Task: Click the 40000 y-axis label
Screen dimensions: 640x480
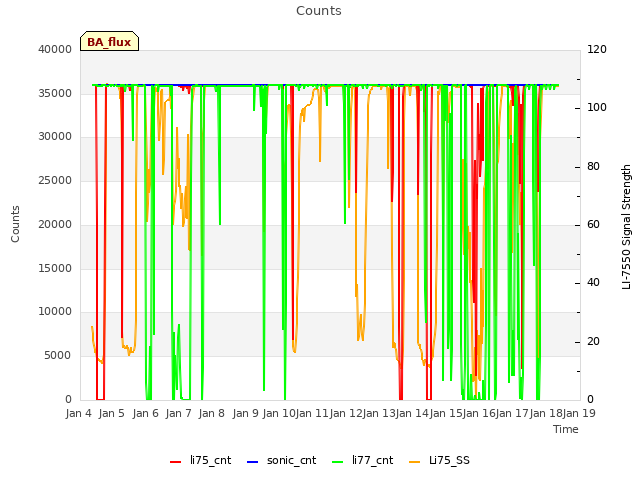Action: click(x=55, y=49)
